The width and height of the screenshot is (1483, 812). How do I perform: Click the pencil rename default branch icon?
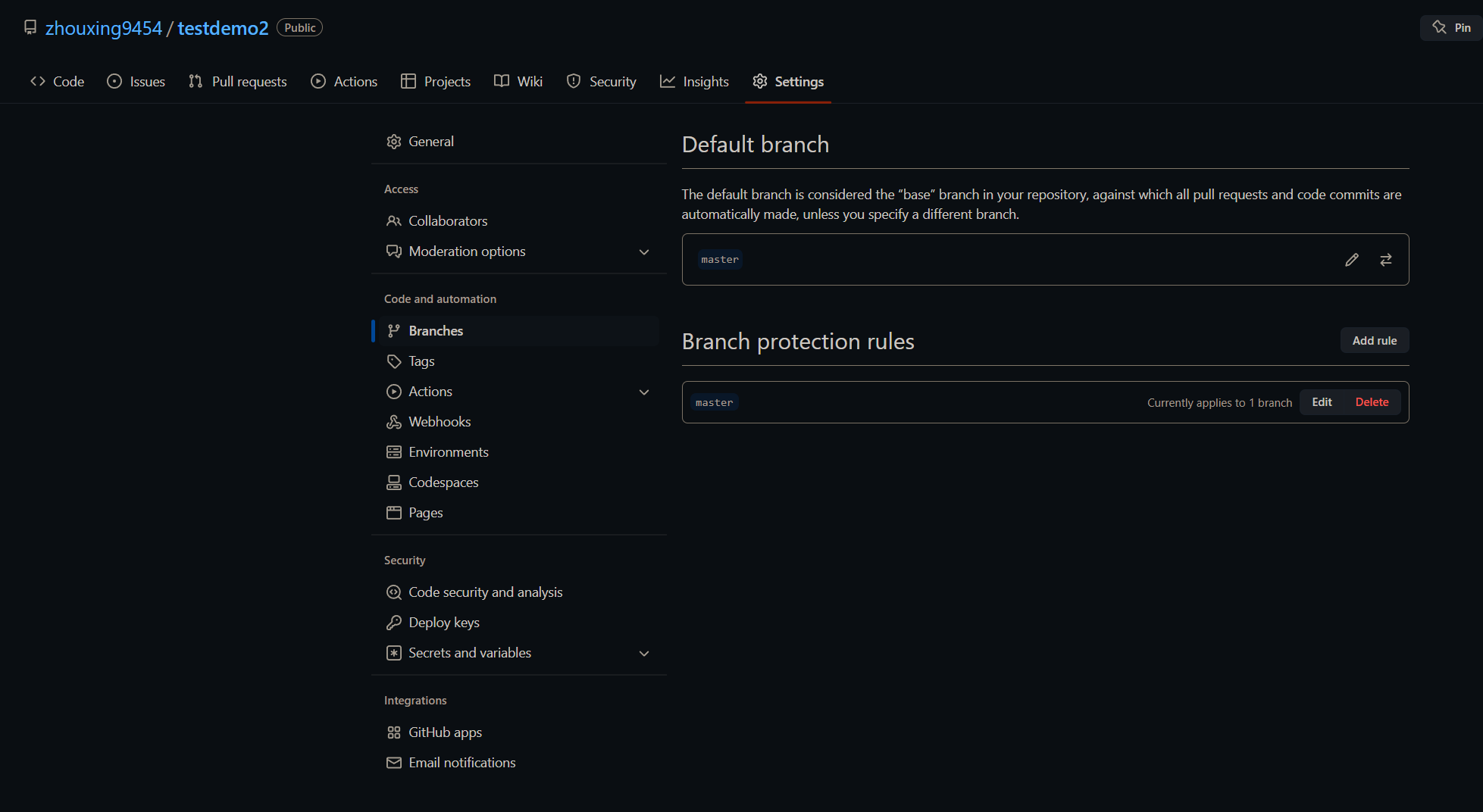point(1352,260)
